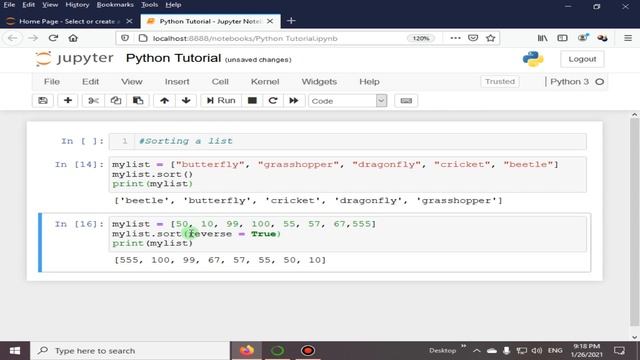This screenshot has height=360, width=640.
Task: Move selected cell up arrow
Action: coord(164,101)
